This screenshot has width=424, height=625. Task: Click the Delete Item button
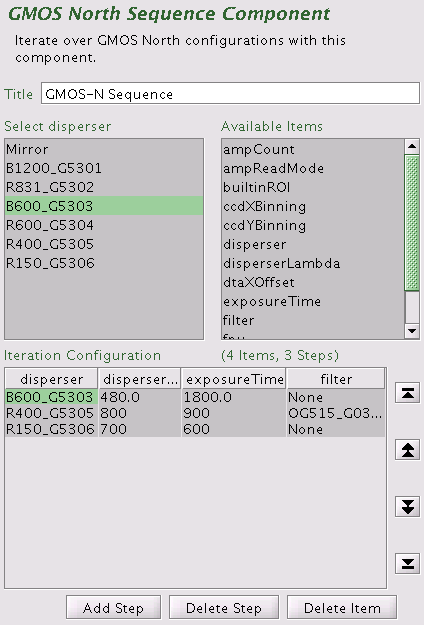[342, 608]
